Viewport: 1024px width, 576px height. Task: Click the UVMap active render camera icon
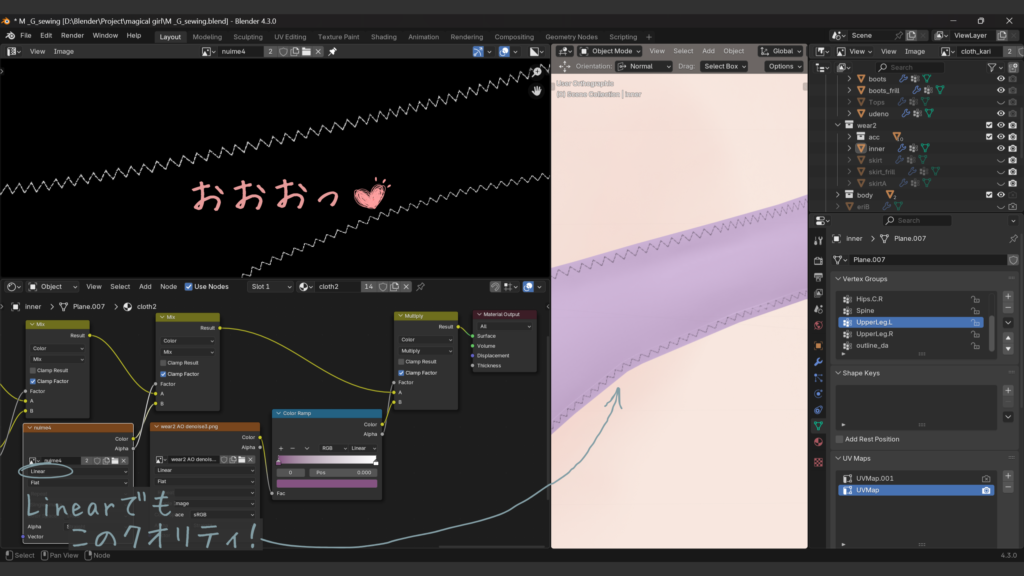coord(986,491)
